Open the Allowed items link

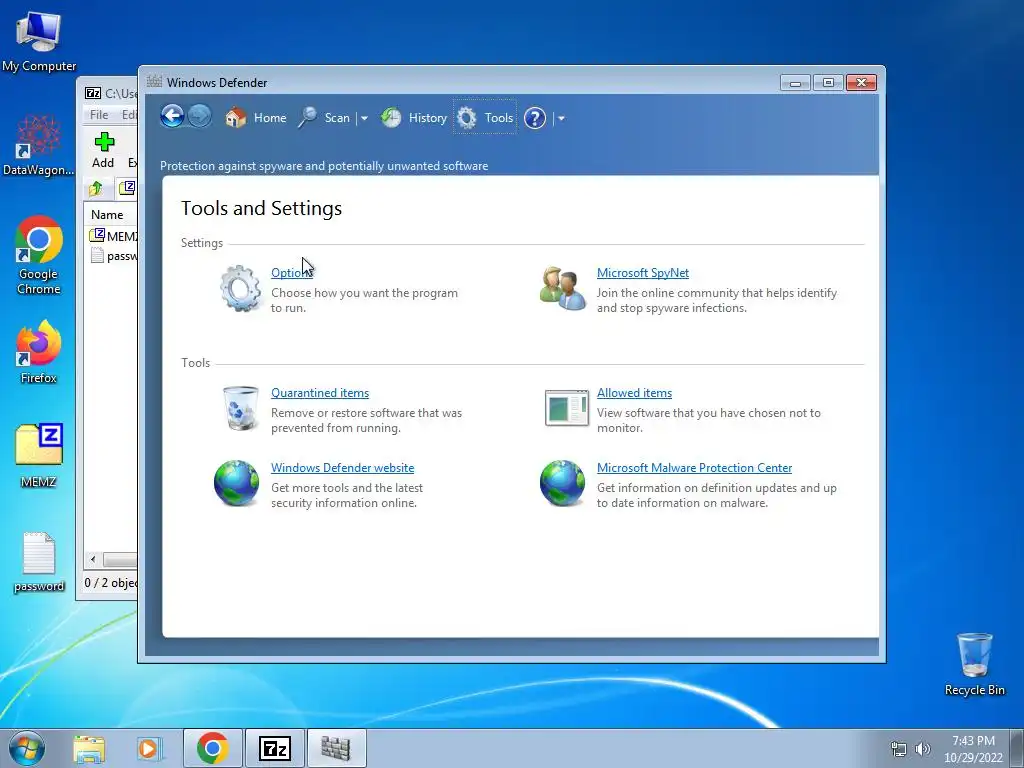pos(634,393)
